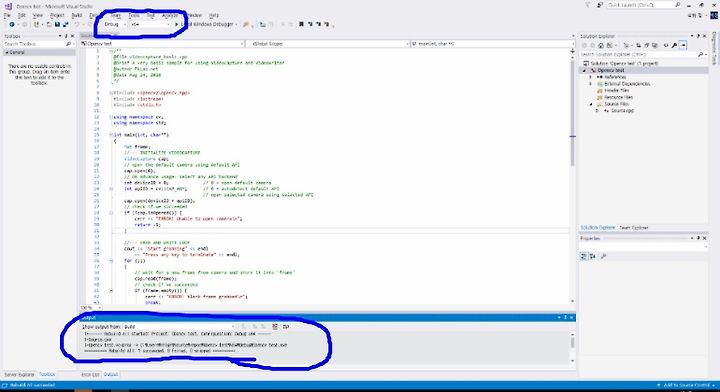This screenshot has height=392, width=720.
Task: Click Properties panel Alphabetical sort icon
Action: 593,256
